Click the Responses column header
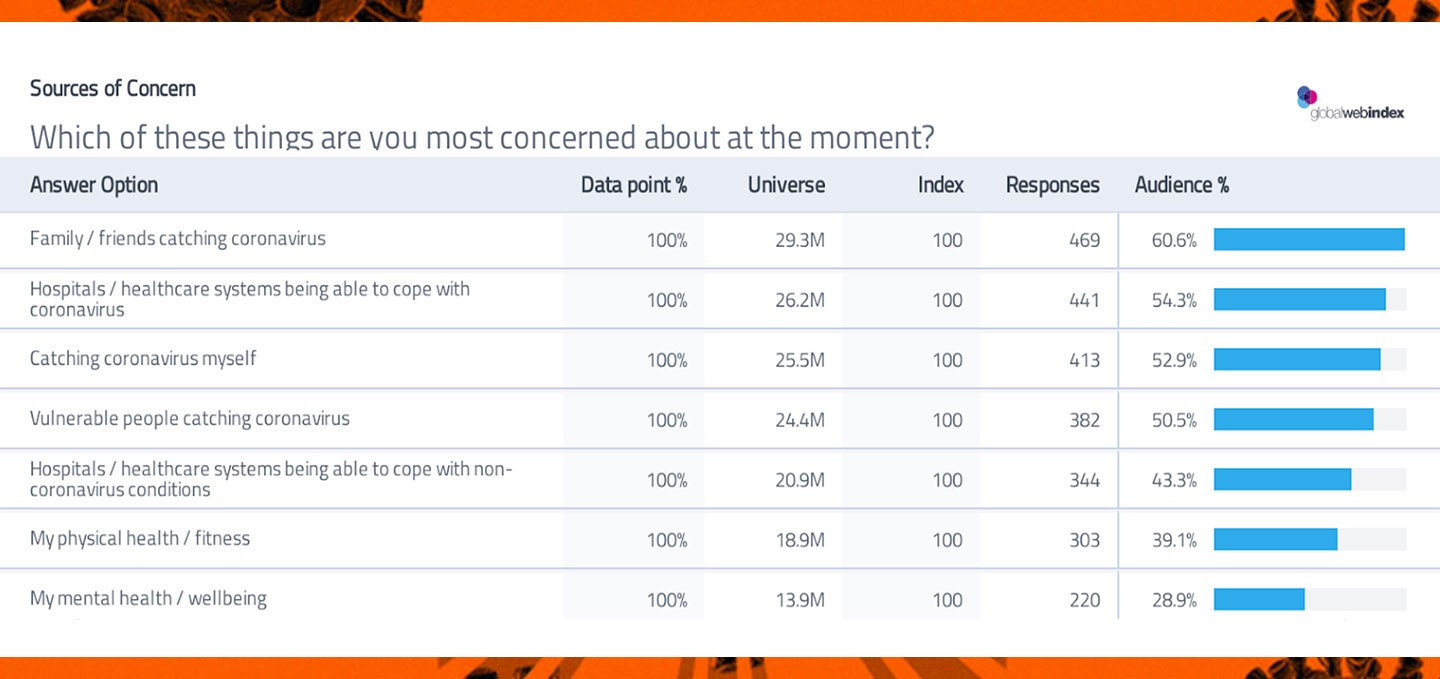Screen dimensions: 1440x679 (x=1052, y=185)
